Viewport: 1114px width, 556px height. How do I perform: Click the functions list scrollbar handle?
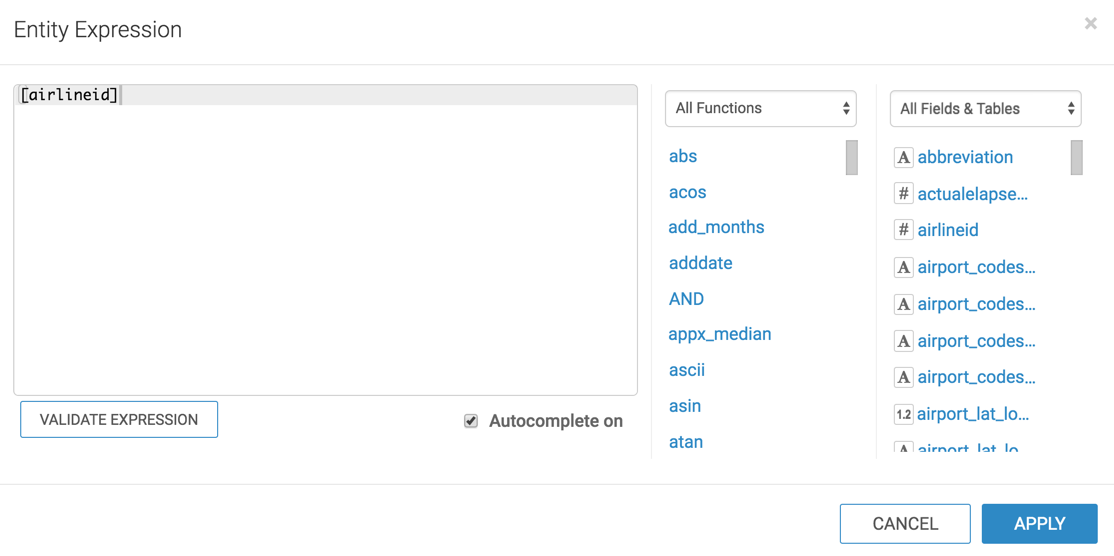[x=852, y=158]
